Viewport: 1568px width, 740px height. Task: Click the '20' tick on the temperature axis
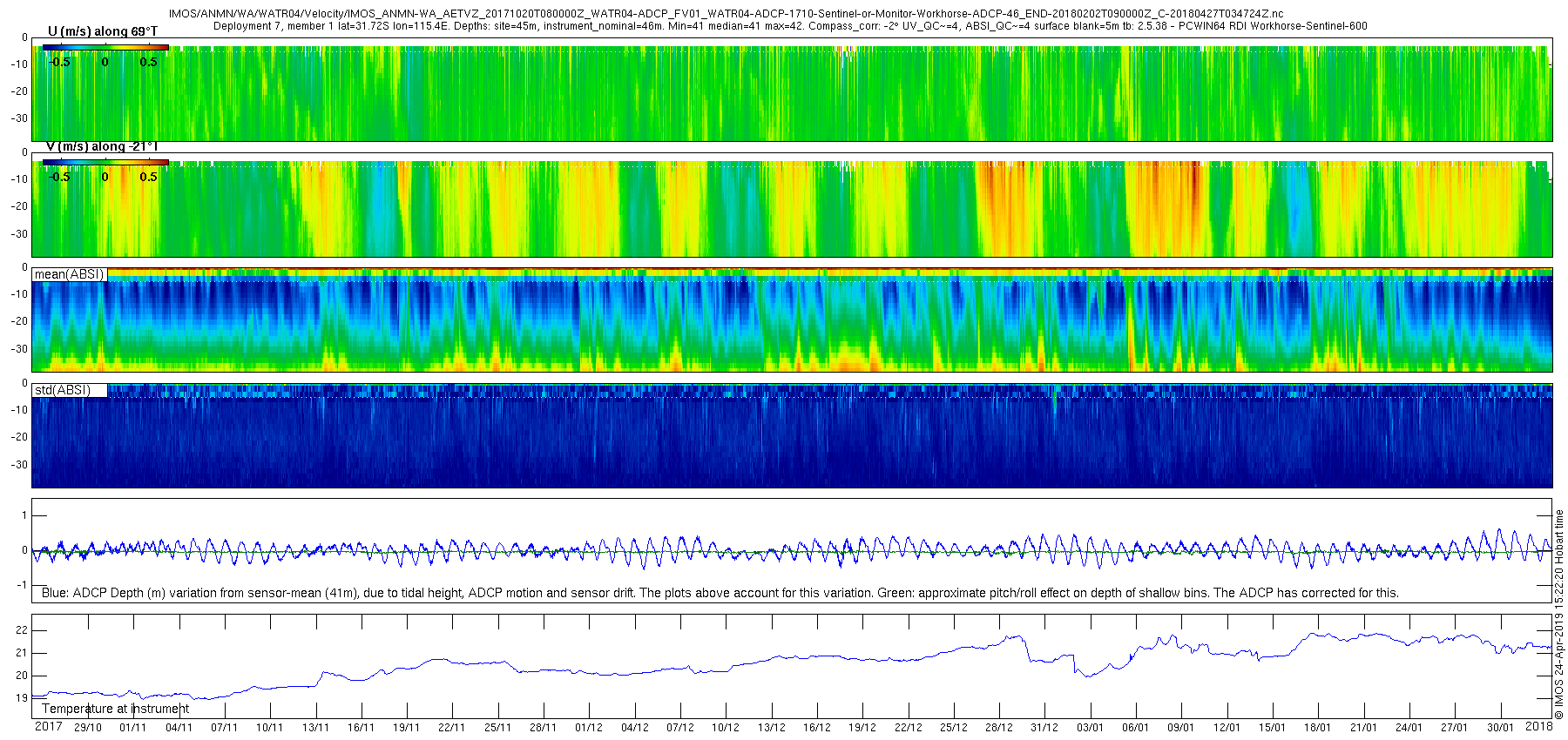pyautogui.click(x=22, y=676)
